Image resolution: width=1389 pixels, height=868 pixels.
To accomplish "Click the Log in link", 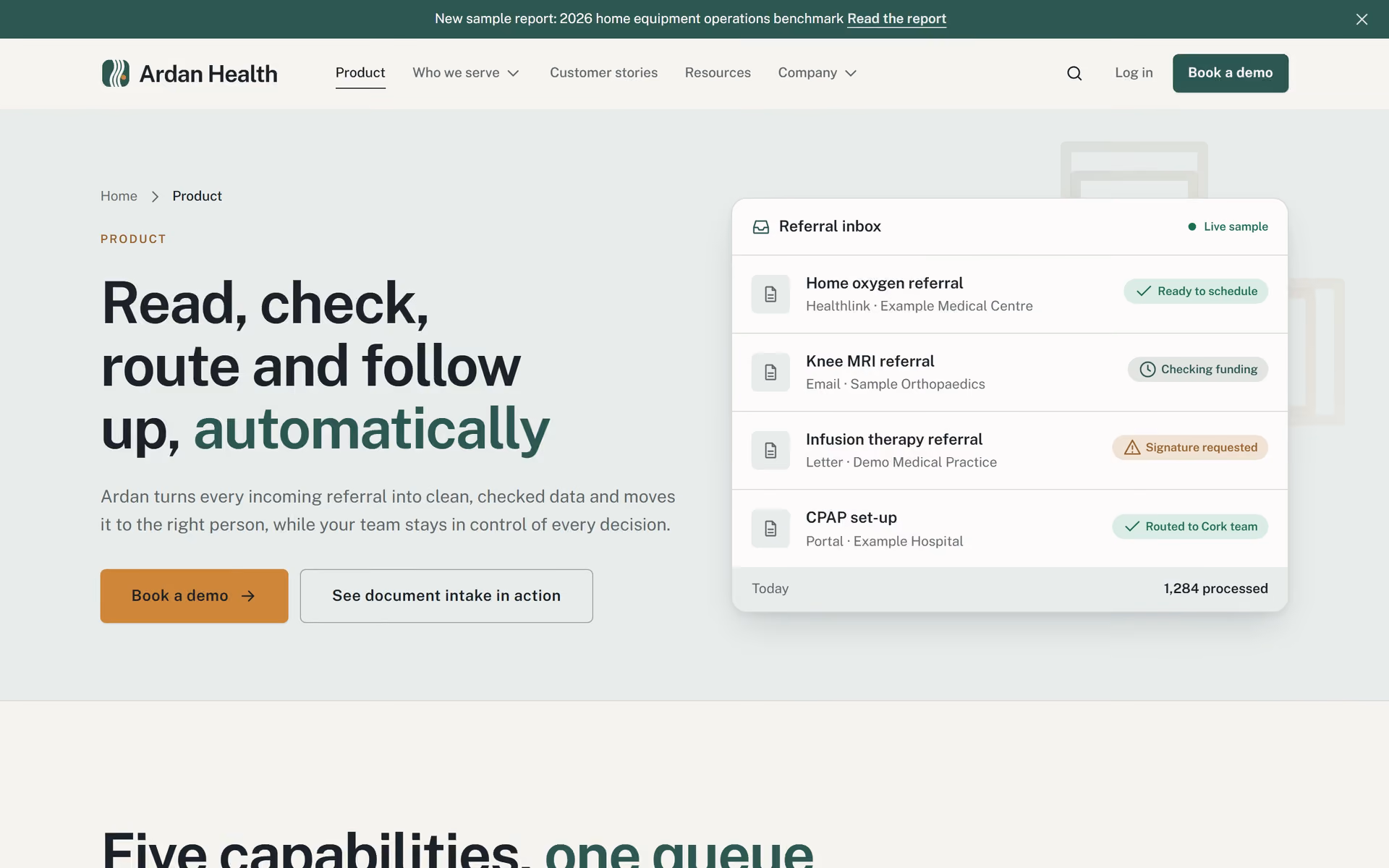I will [x=1134, y=73].
